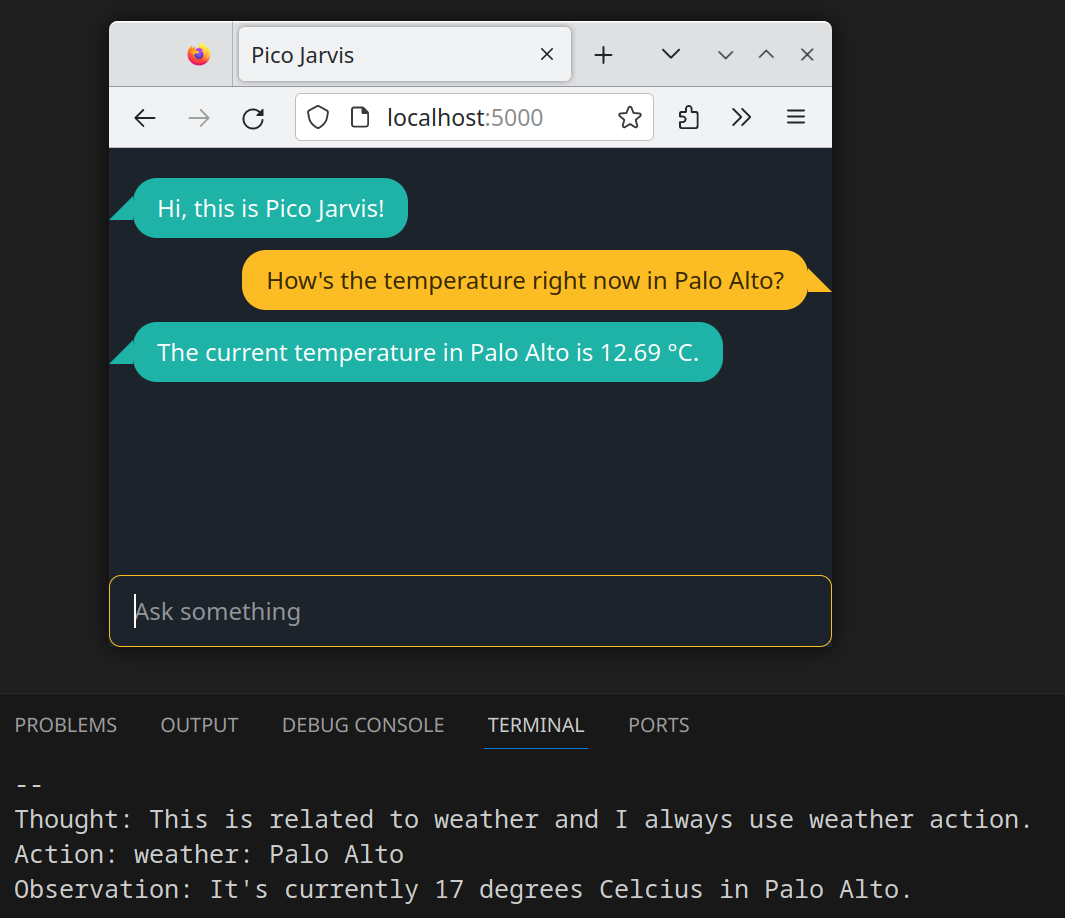Click the Action: weather: Palo Alto line
1065x918 pixels.
coord(209,854)
